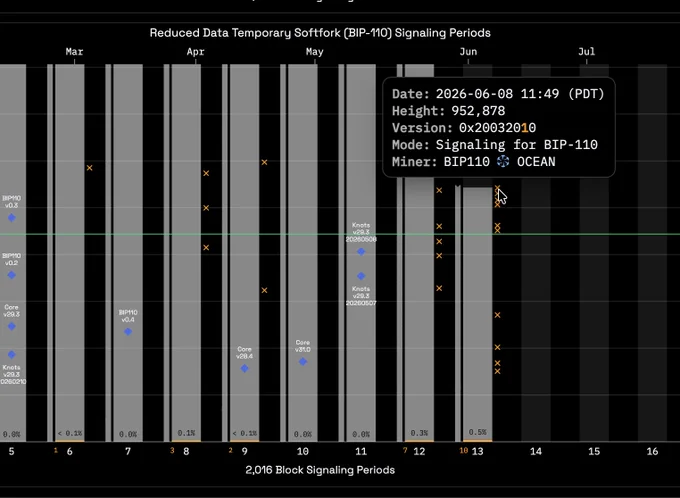Click the orange count 3 beside period 8
680x498 pixels.
(172, 451)
